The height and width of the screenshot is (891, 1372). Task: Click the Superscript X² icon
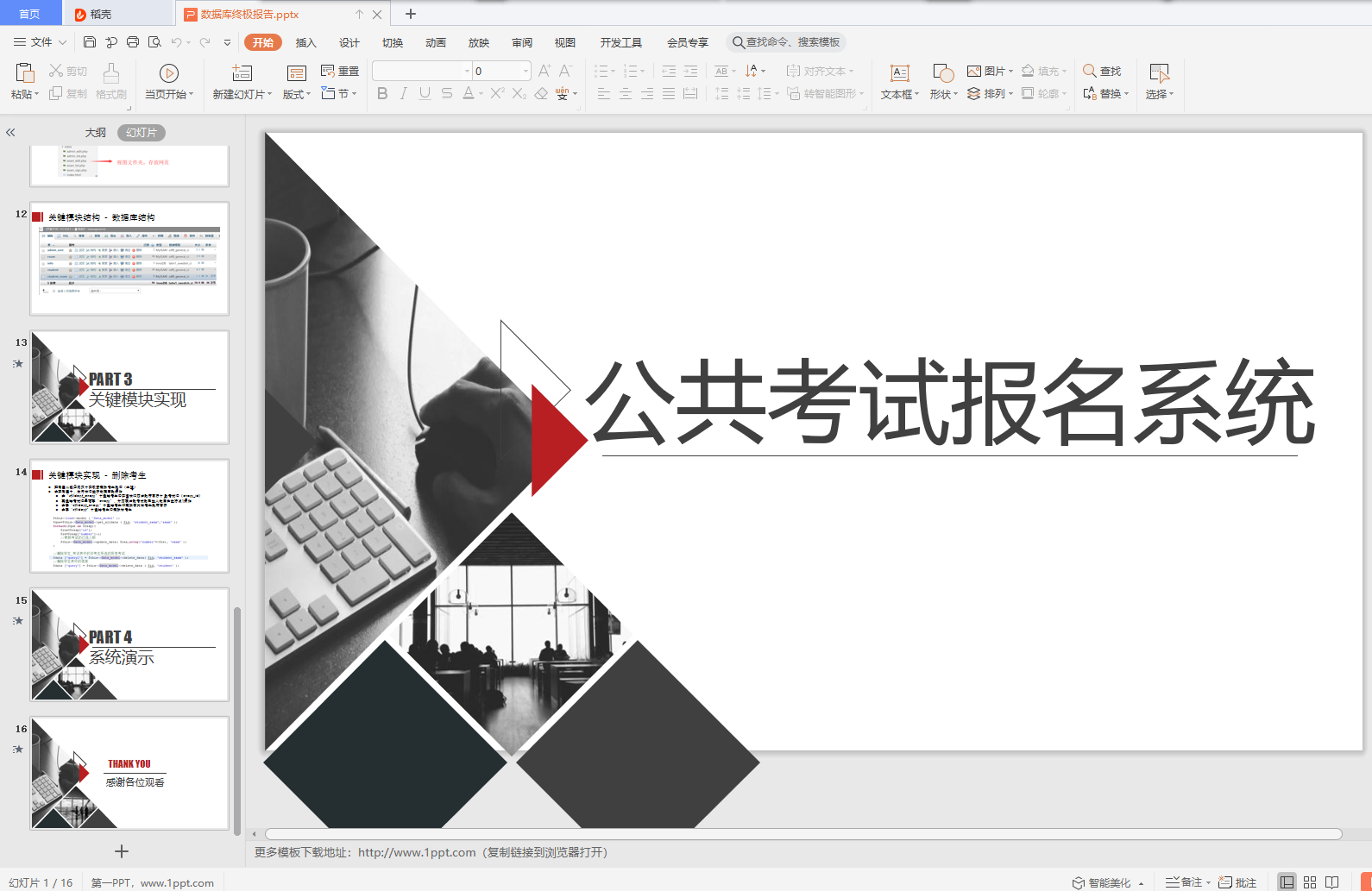coord(498,93)
